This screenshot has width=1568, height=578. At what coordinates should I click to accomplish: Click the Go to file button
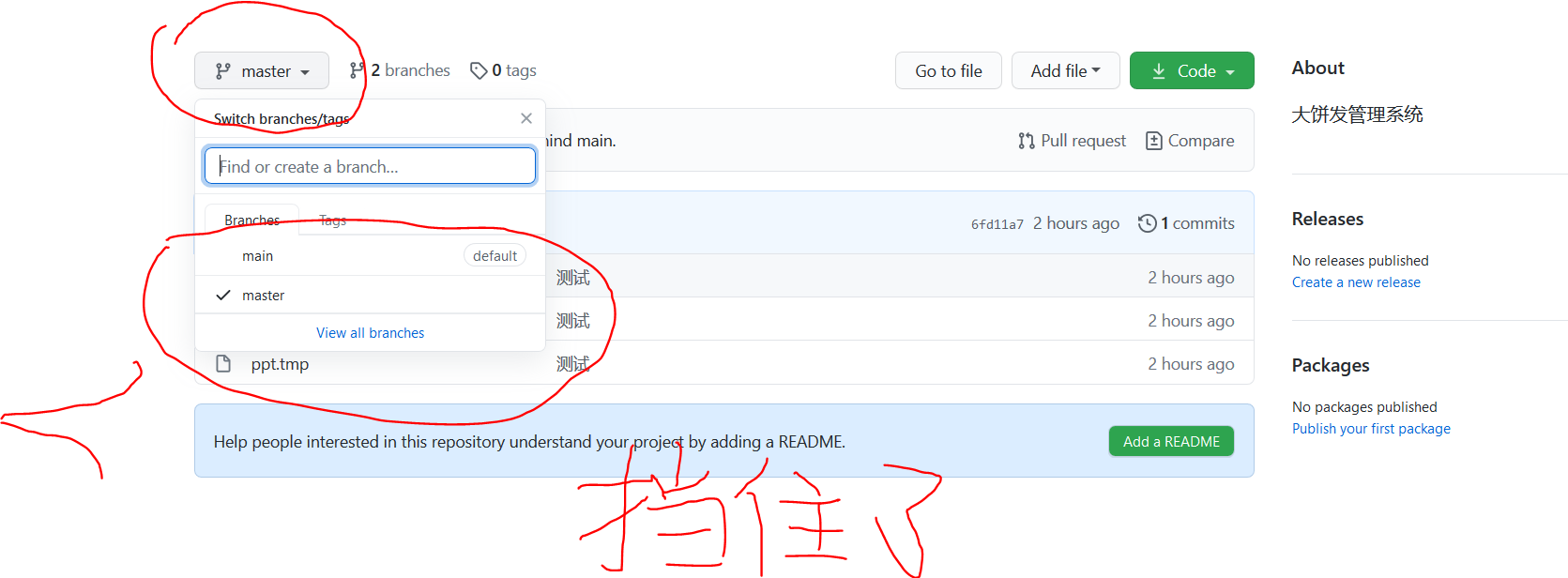click(x=949, y=70)
